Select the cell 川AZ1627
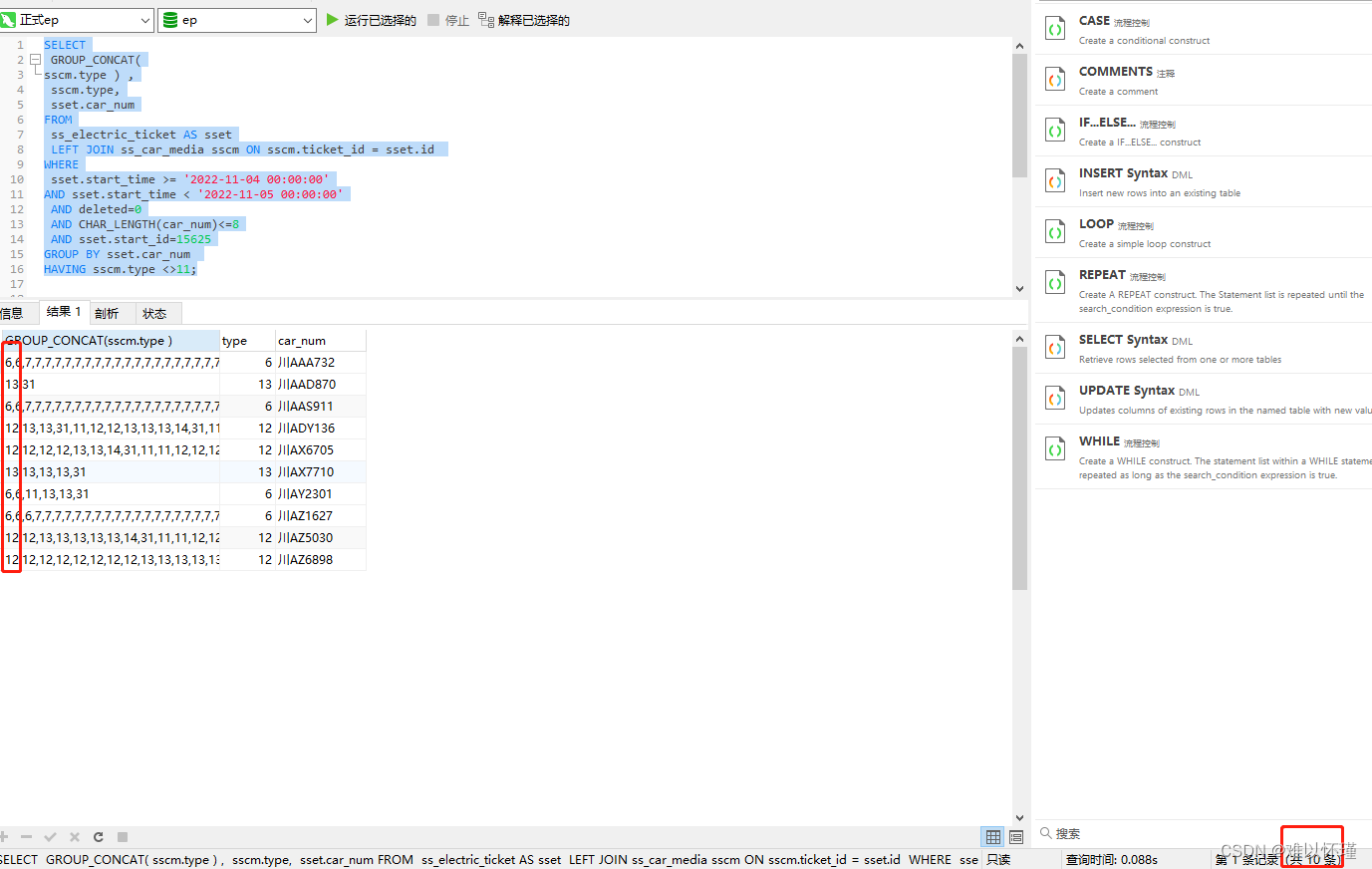Image resolution: width=1372 pixels, height=869 pixels. [x=321, y=516]
